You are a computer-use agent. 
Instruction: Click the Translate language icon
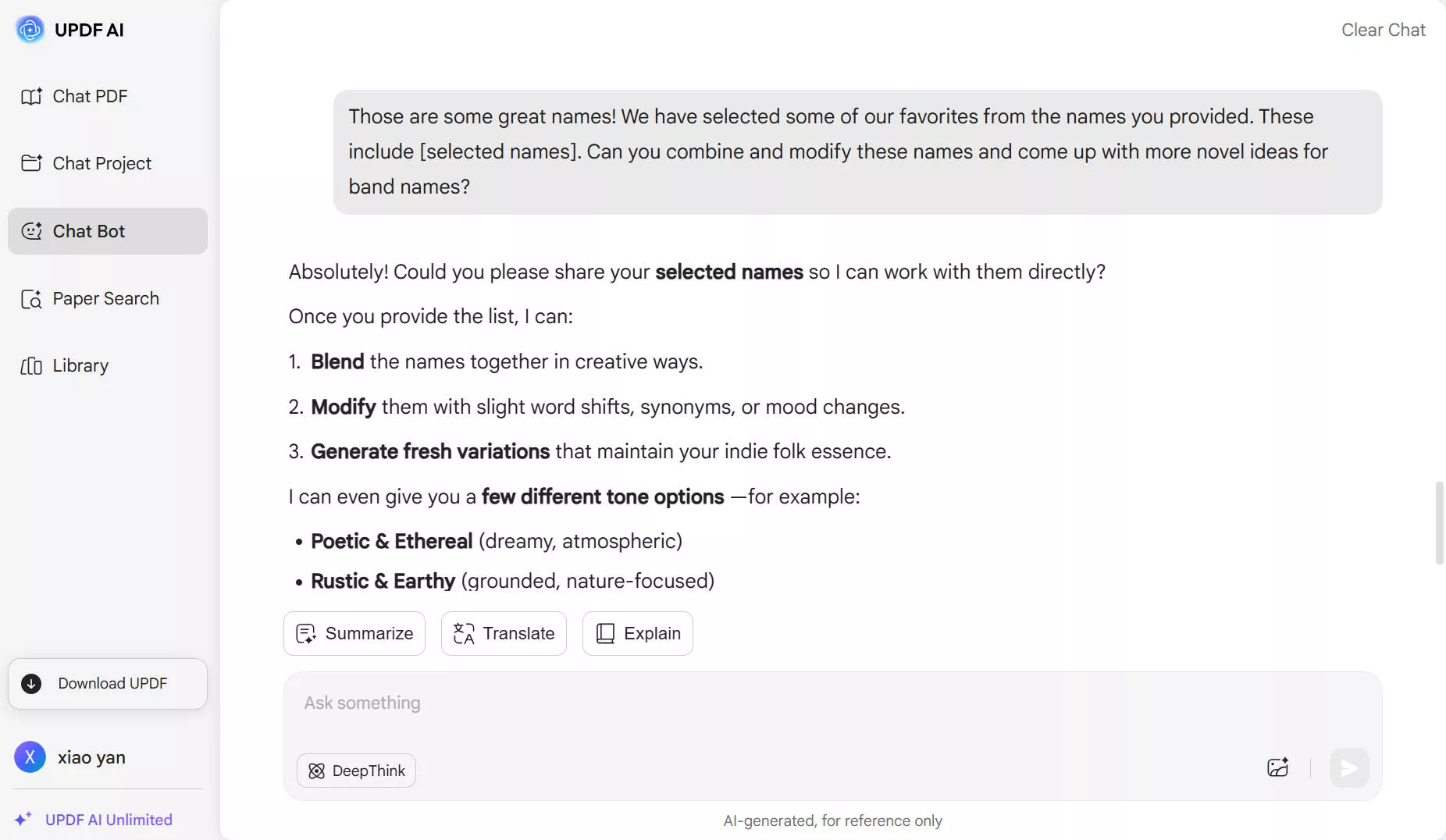coord(464,634)
